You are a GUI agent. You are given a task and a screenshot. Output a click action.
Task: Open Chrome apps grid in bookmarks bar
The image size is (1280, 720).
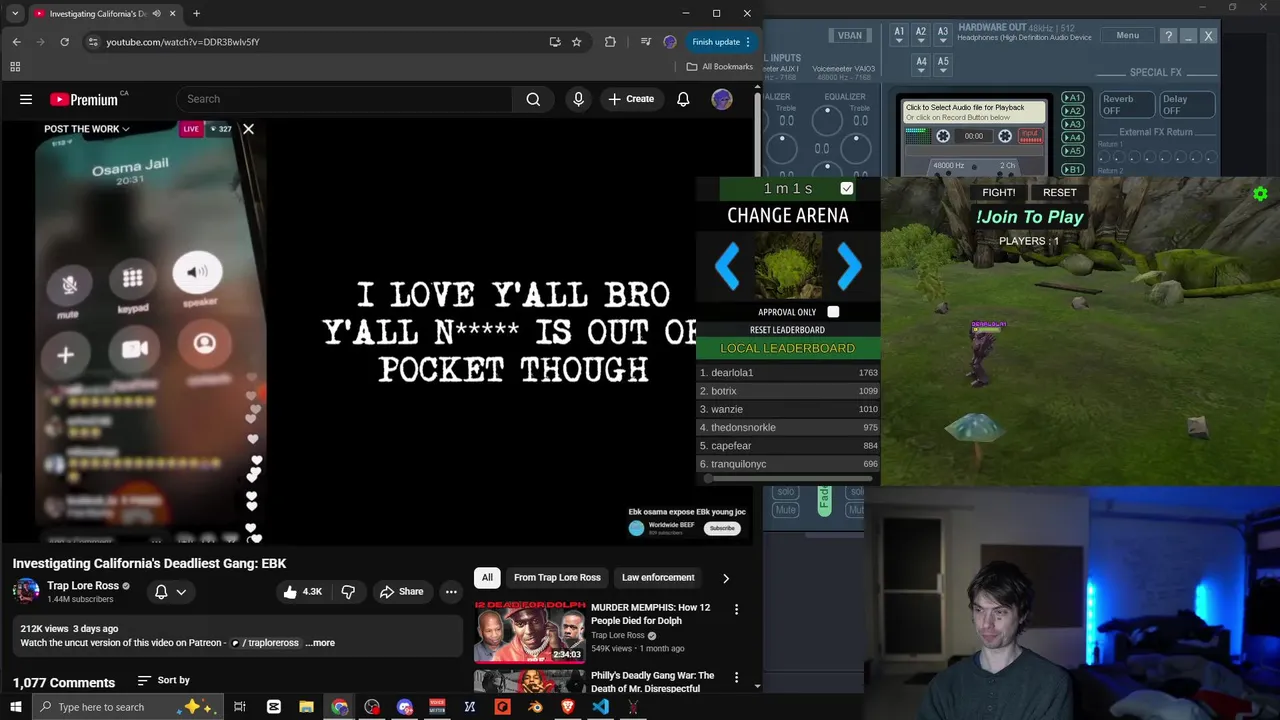pos(15,67)
